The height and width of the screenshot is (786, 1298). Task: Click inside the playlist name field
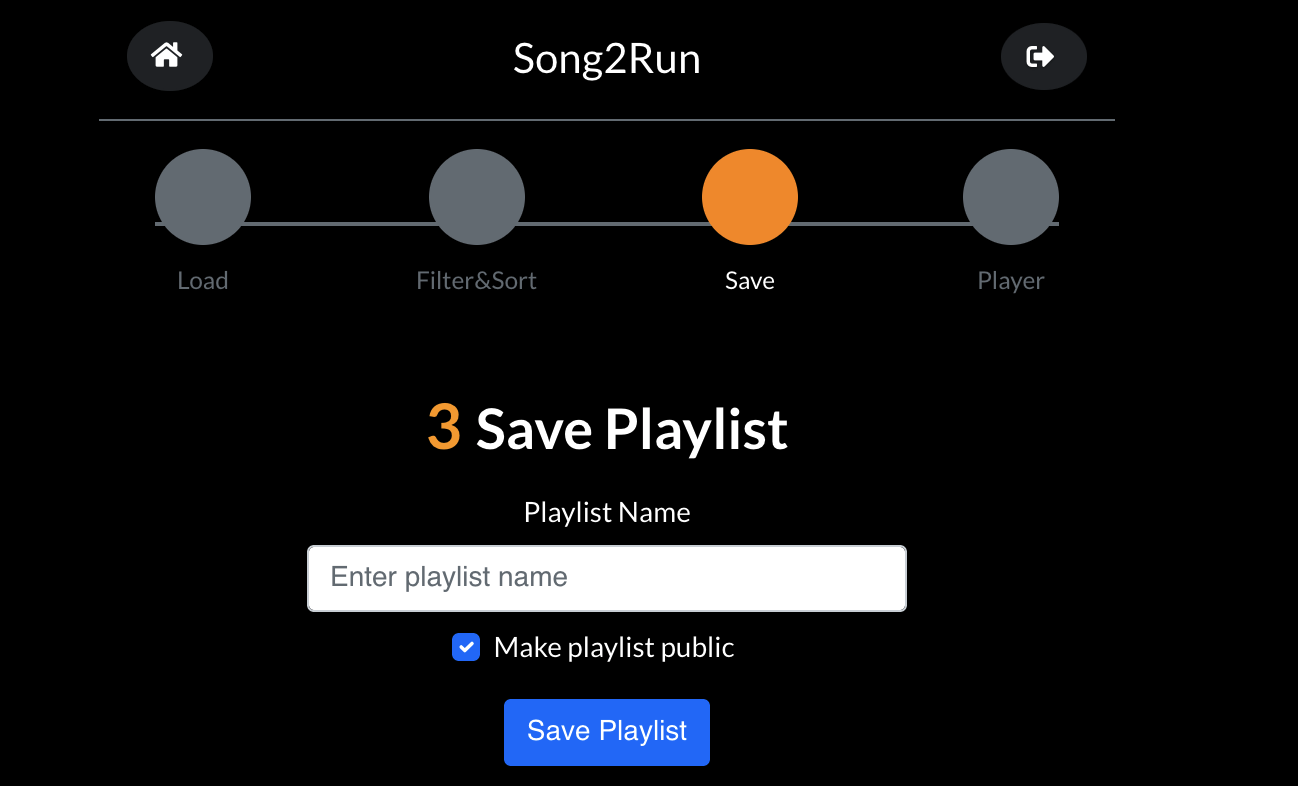pyautogui.click(x=606, y=578)
